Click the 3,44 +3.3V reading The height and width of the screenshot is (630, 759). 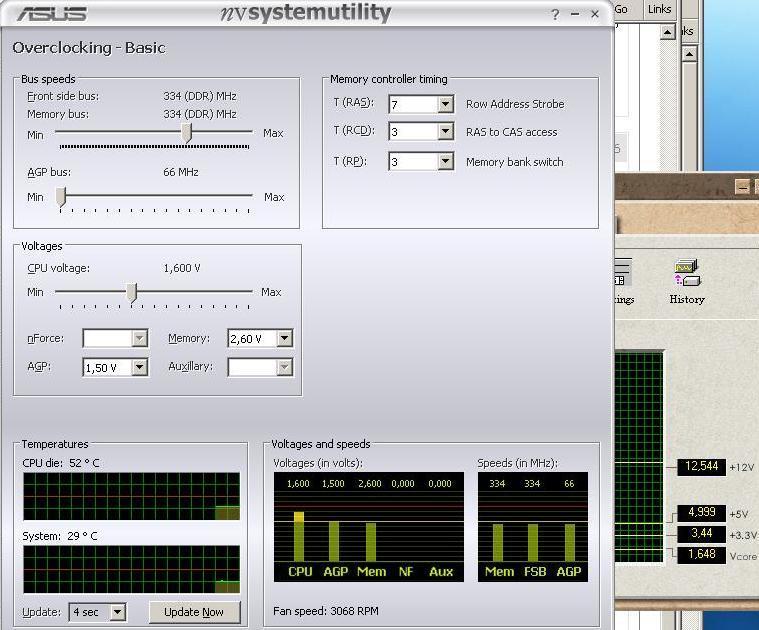pyautogui.click(x=701, y=533)
